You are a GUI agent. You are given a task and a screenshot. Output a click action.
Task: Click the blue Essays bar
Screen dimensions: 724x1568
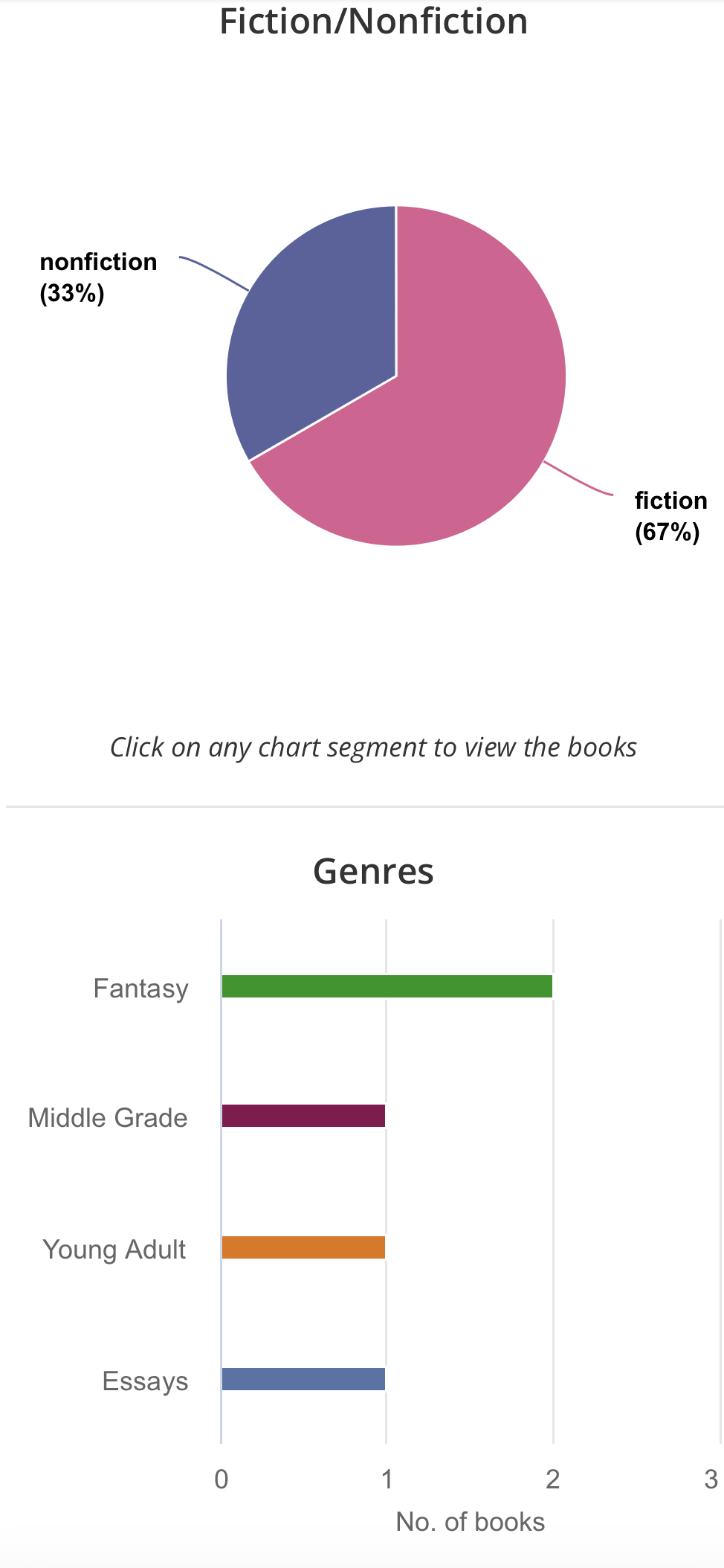click(303, 1379)
